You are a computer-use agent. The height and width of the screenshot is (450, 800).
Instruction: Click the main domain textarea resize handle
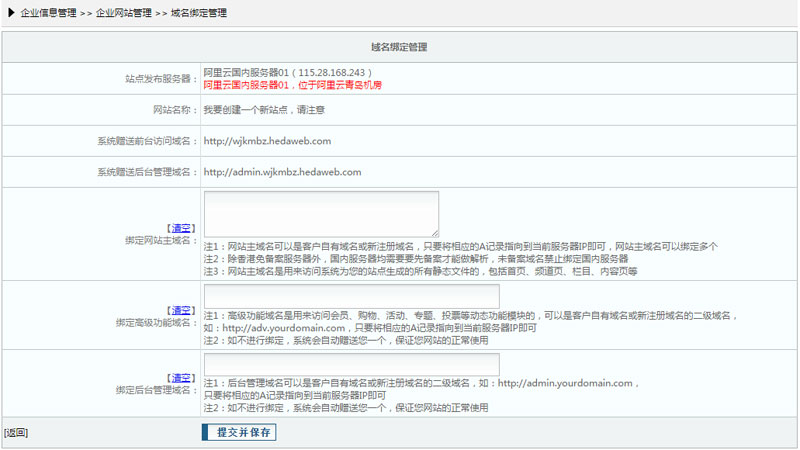pos(435,232)
